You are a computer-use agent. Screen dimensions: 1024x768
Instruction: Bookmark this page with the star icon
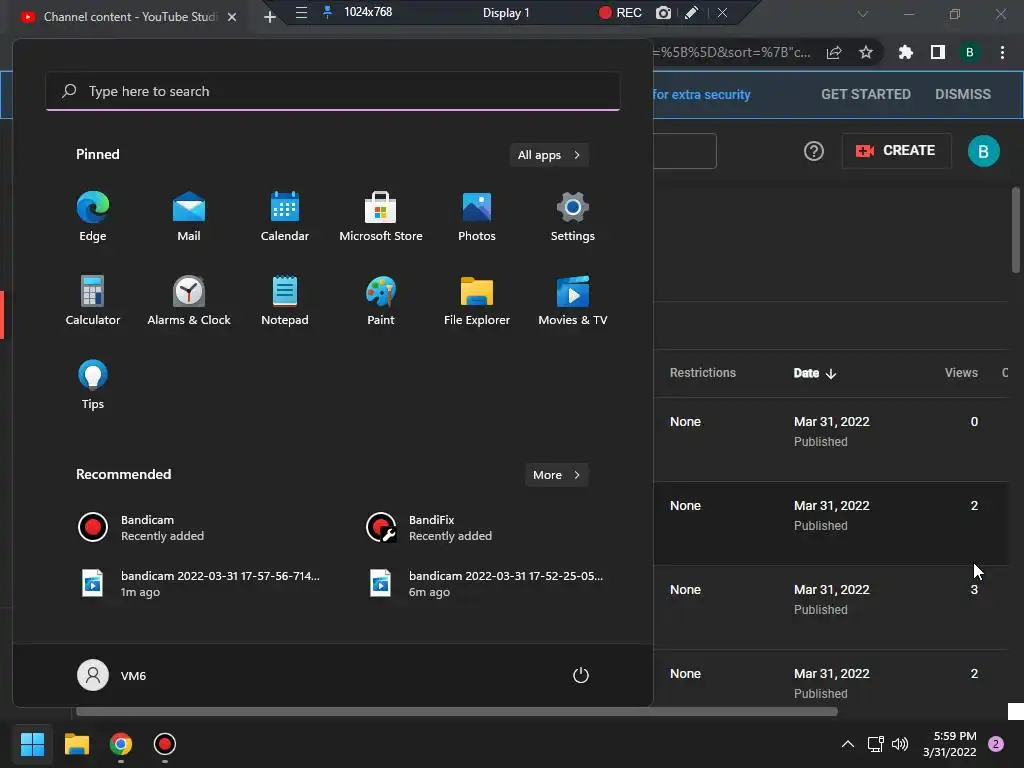point(866,52)
